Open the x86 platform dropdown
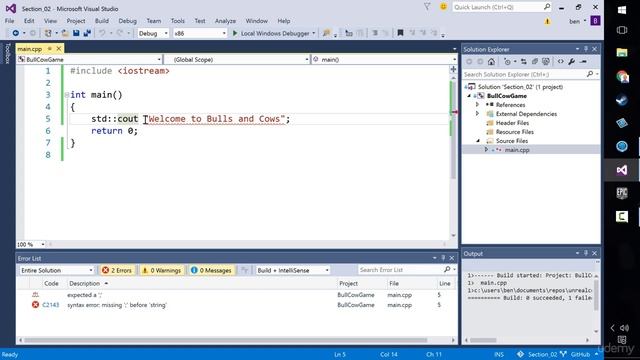This screenshot has height=360, width=640. 199,33
